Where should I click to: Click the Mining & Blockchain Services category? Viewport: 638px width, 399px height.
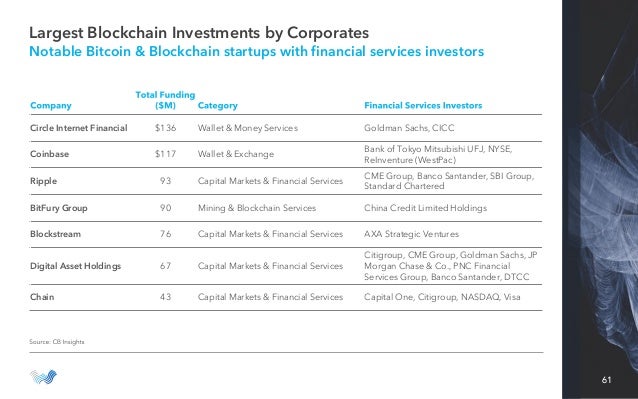tap(257, 208)
